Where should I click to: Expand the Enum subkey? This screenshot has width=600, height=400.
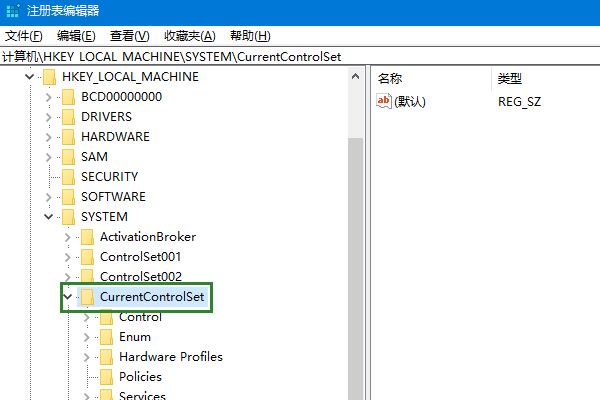click(87, 337)
